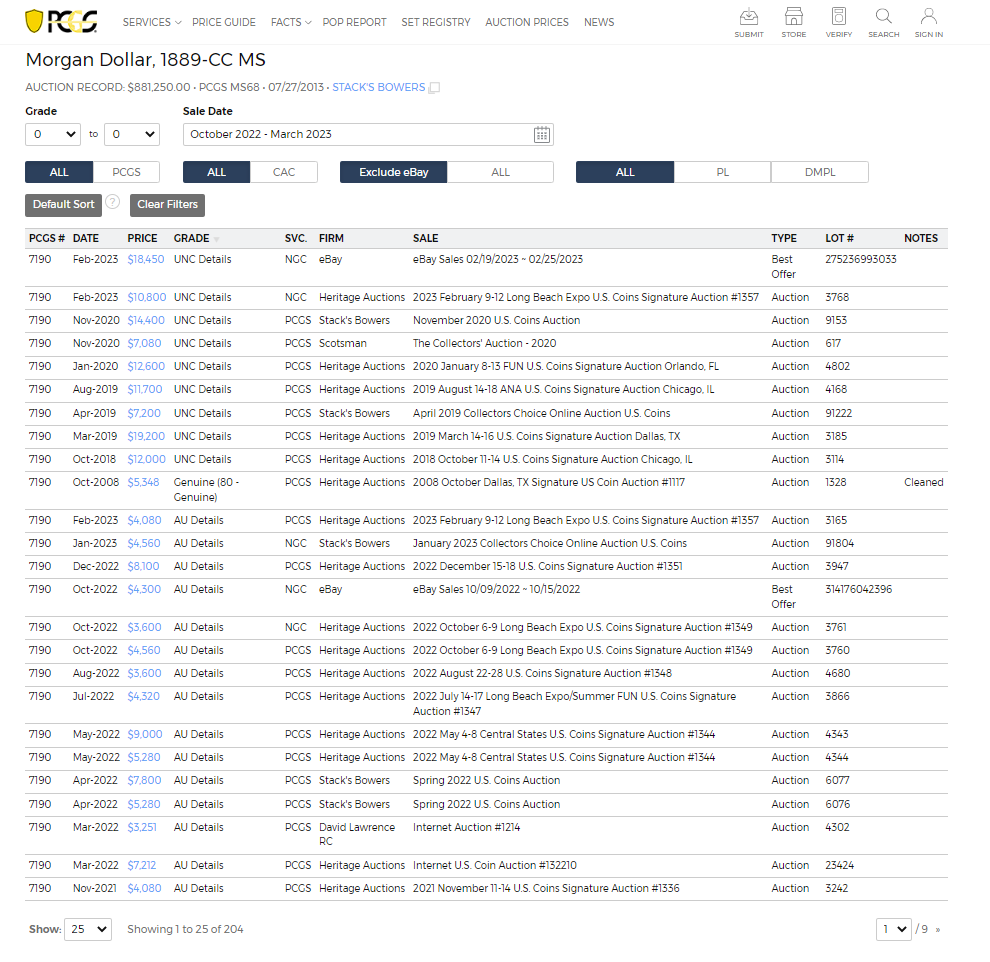Select the ALL grading service toggle
Image resolution: width=990 pixels, height=962 pixels.
pyautogui.click(x=59, y=172)
